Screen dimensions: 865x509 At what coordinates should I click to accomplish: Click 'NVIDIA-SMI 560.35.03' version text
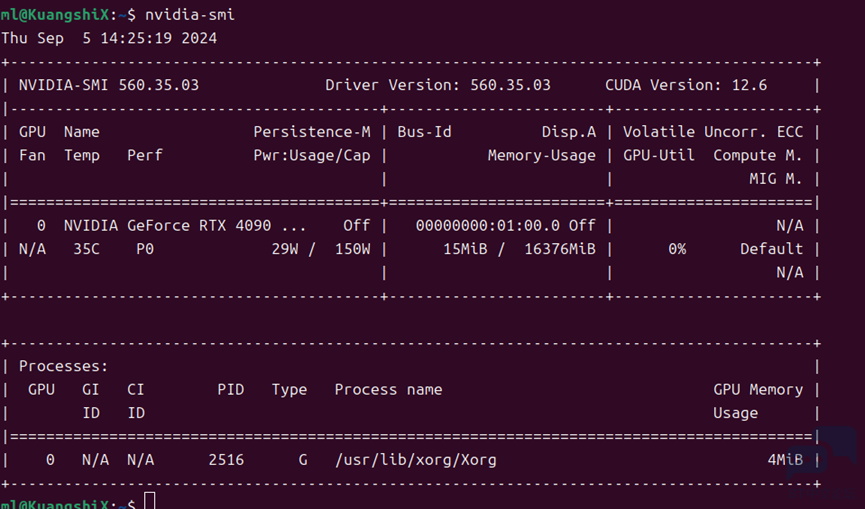pos(109,85)
